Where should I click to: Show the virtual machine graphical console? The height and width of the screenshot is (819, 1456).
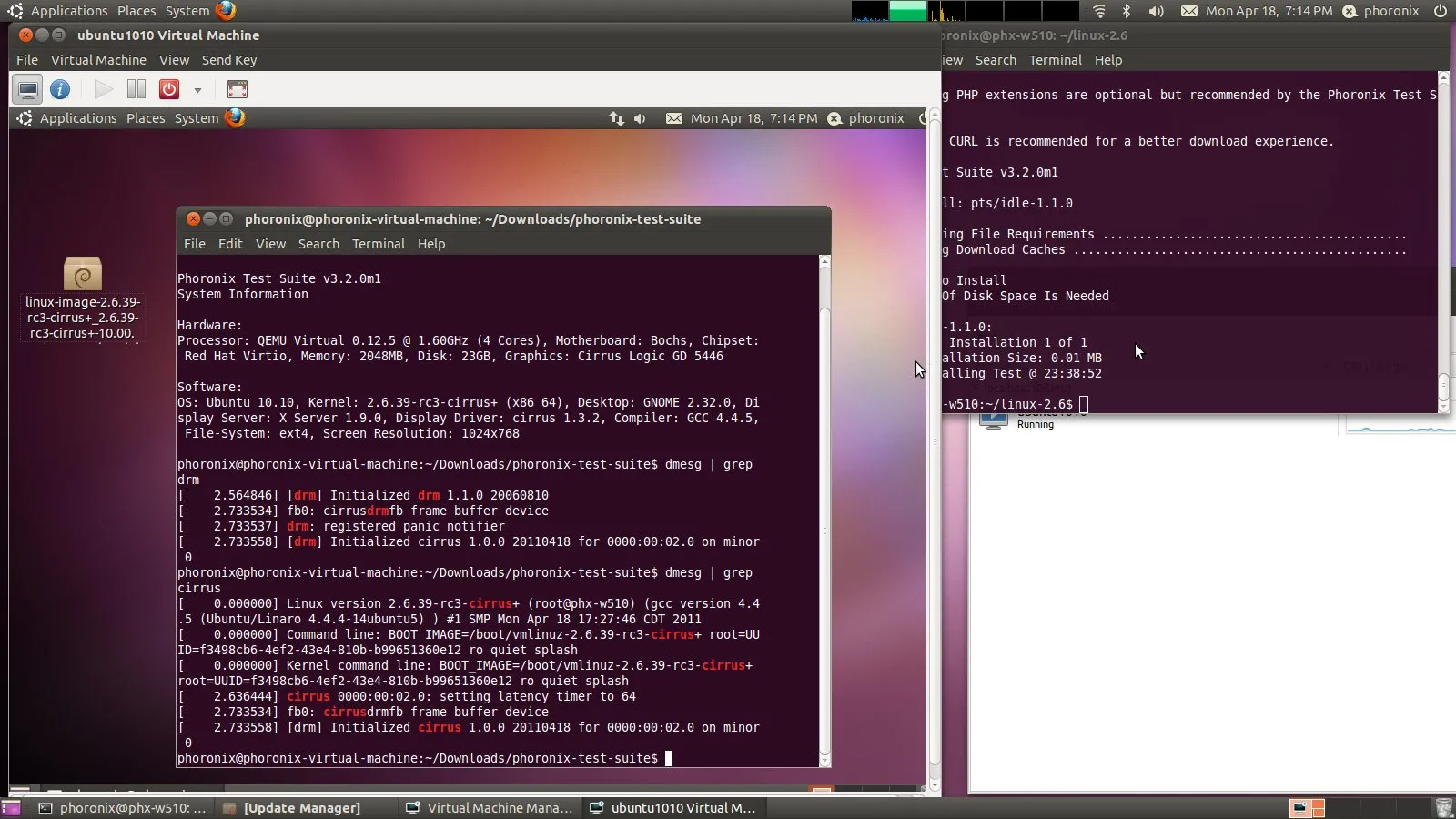coord(28,89)
